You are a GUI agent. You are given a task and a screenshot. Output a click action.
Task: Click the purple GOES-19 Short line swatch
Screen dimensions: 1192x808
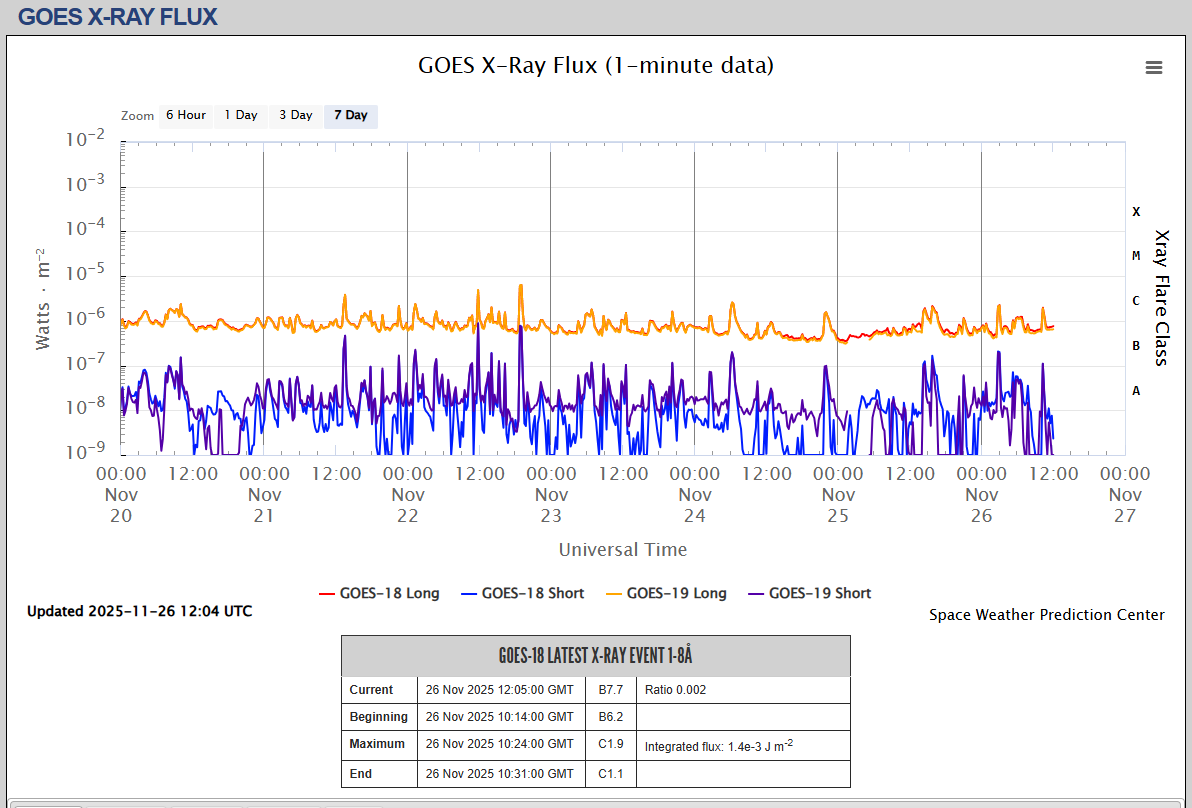tap(755, 594)
